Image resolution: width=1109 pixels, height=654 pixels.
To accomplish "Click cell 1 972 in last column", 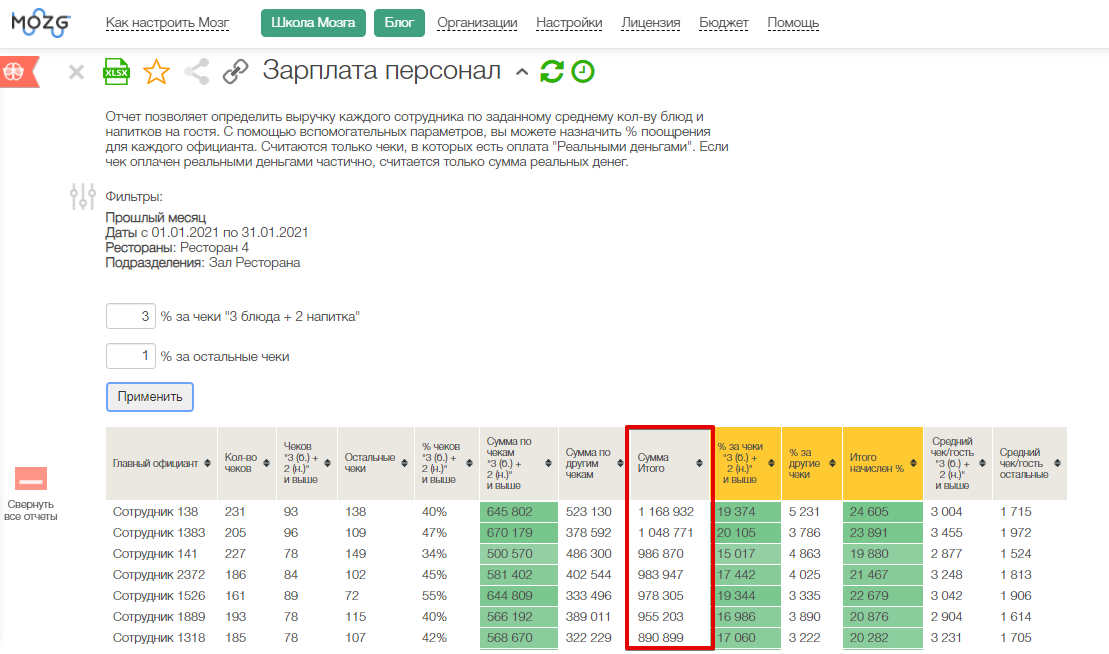I will tap(1016, 532).
